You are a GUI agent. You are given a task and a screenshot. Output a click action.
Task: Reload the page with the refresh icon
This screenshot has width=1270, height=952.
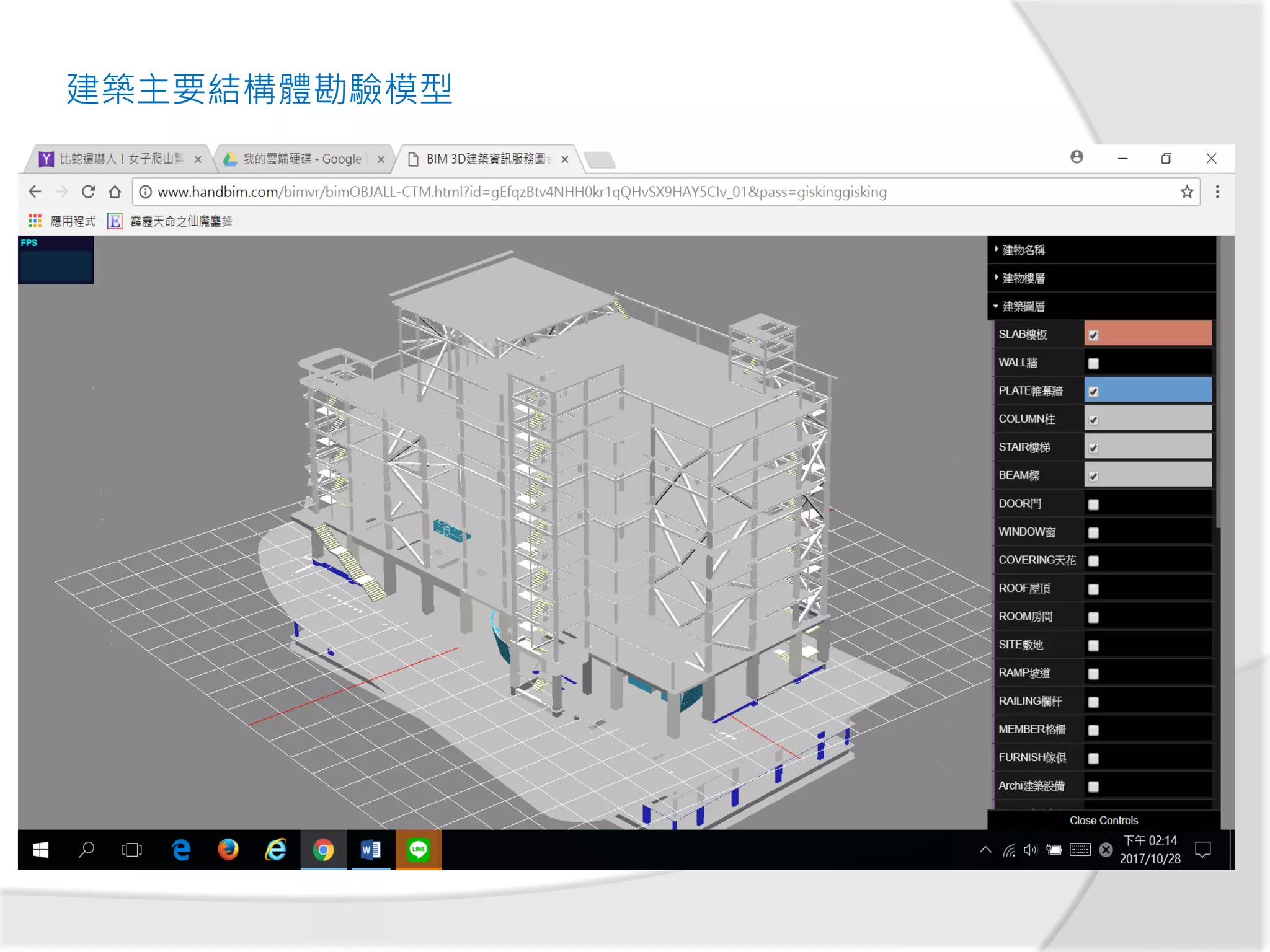[88, 192]
